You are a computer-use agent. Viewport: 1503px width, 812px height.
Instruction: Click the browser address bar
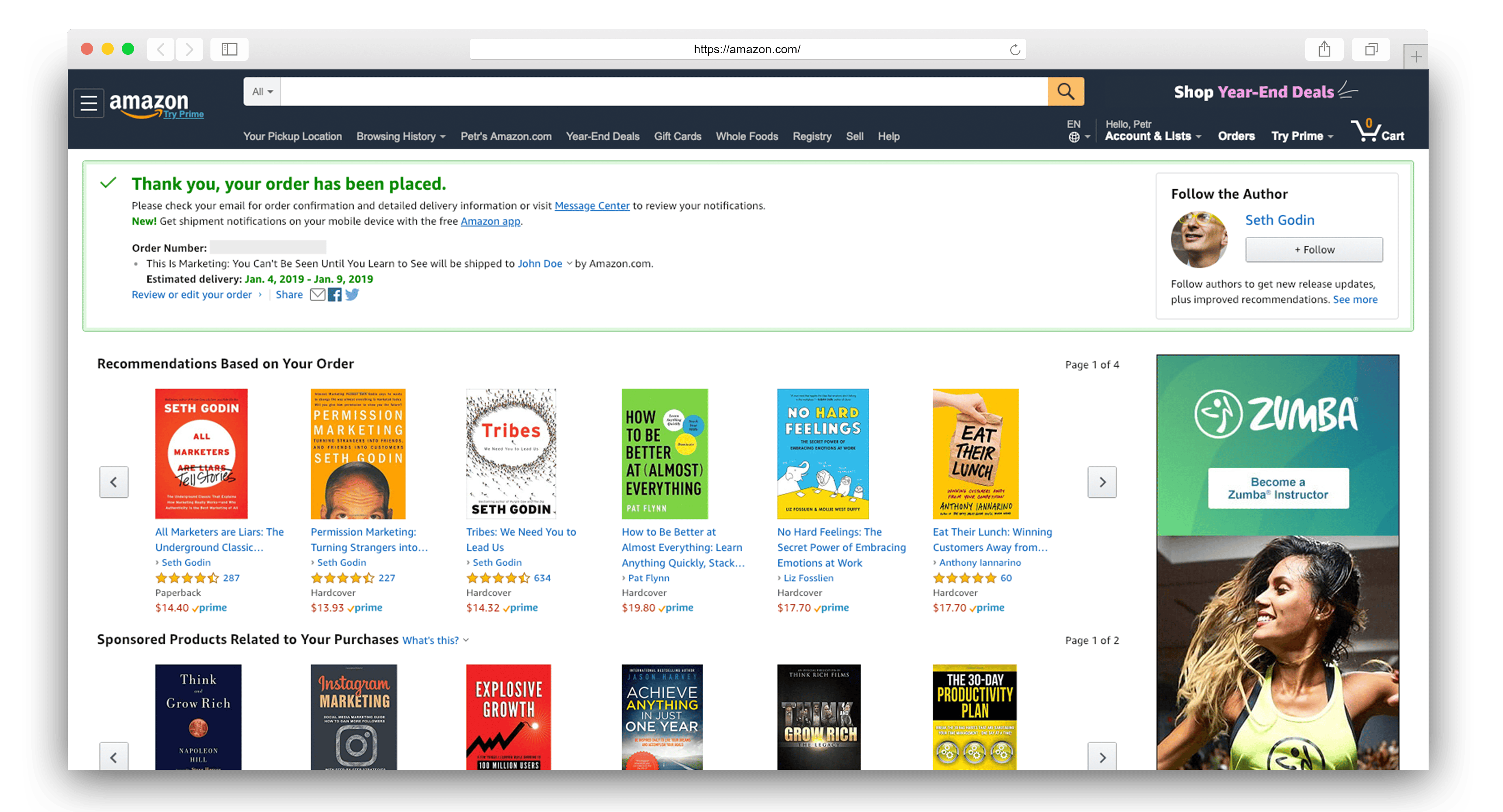click(747, 50)
